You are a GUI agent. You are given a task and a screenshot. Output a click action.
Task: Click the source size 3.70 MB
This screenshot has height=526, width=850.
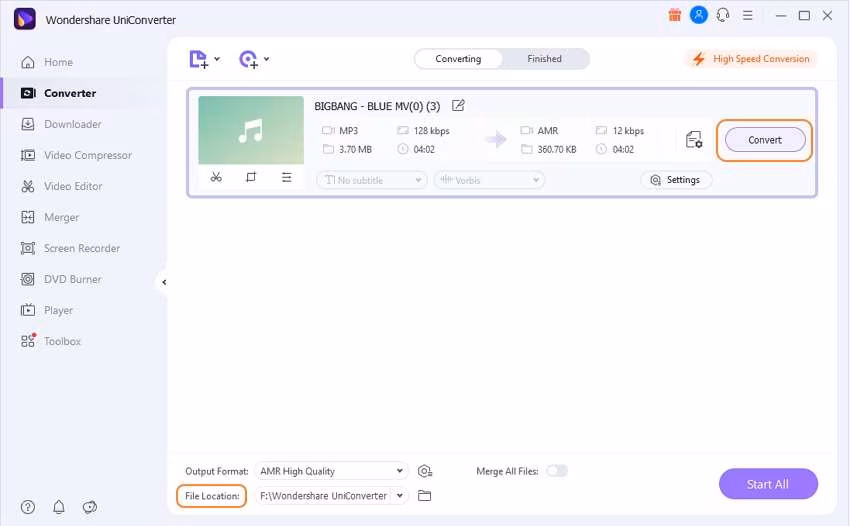(355, 149)
